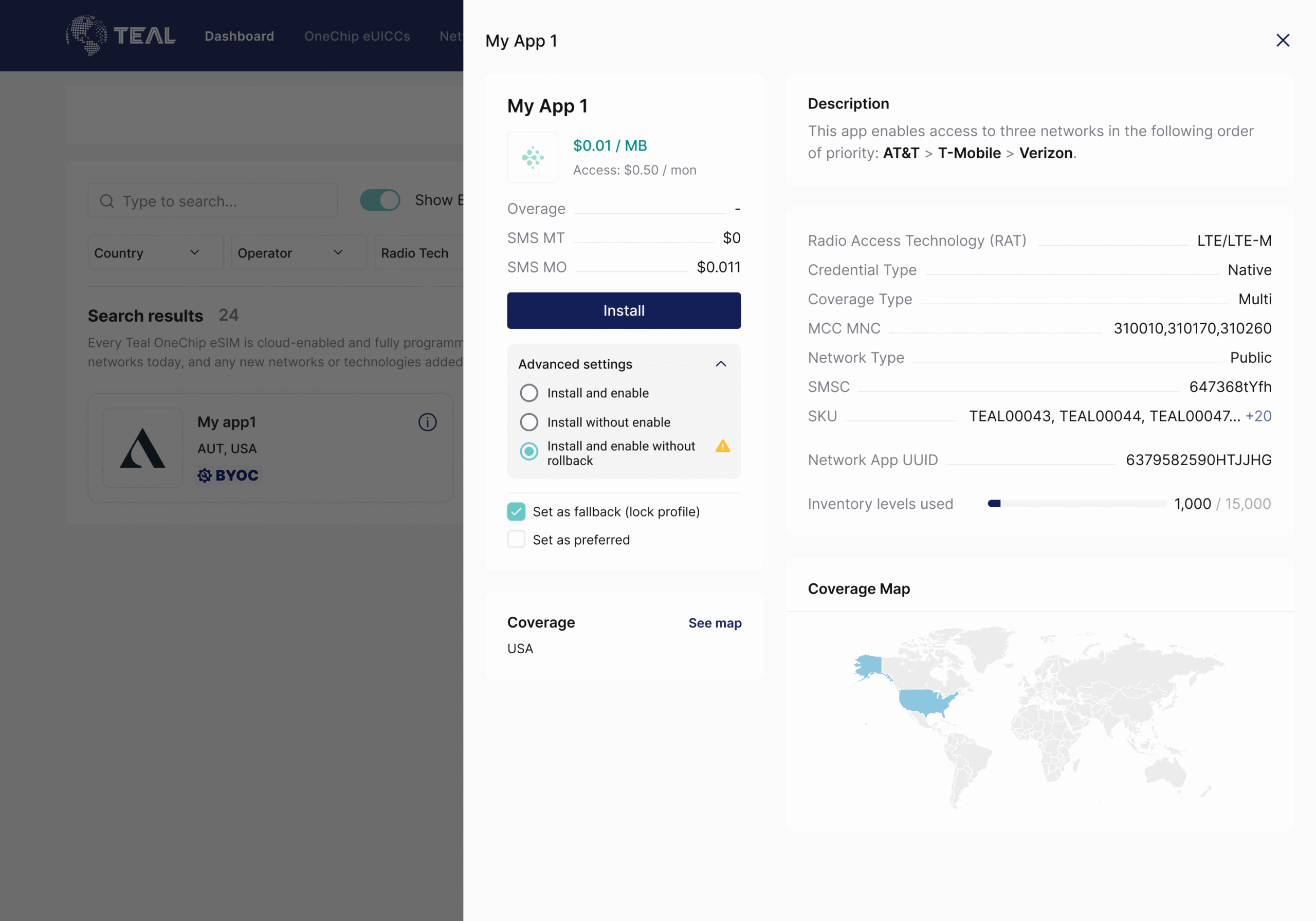Click the See map link
The width and height of the screenshot is (1316, 921).
[714, 623]
